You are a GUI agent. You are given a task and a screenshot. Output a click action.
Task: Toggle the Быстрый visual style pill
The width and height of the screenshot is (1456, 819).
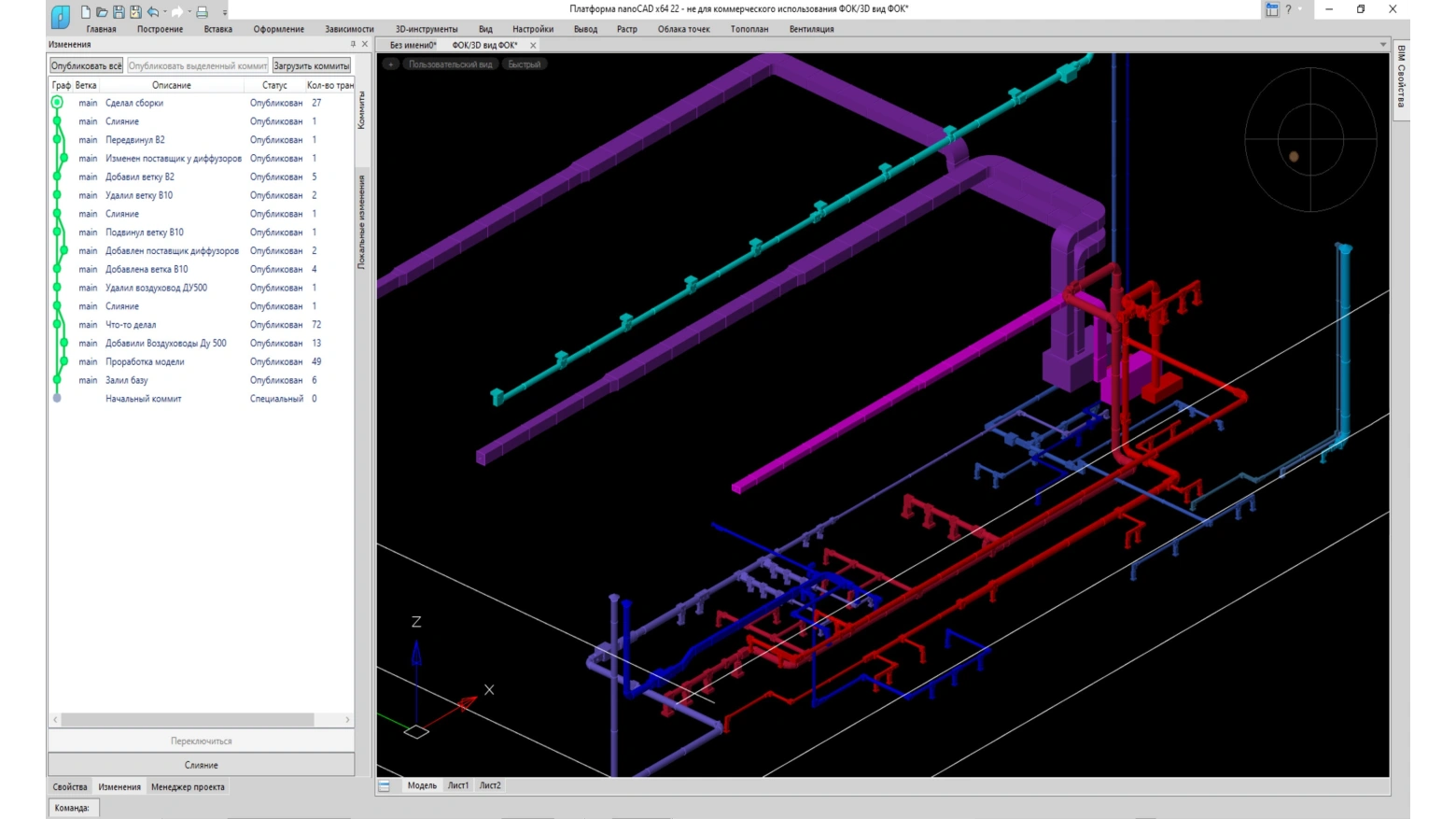(x=524, y=64)
